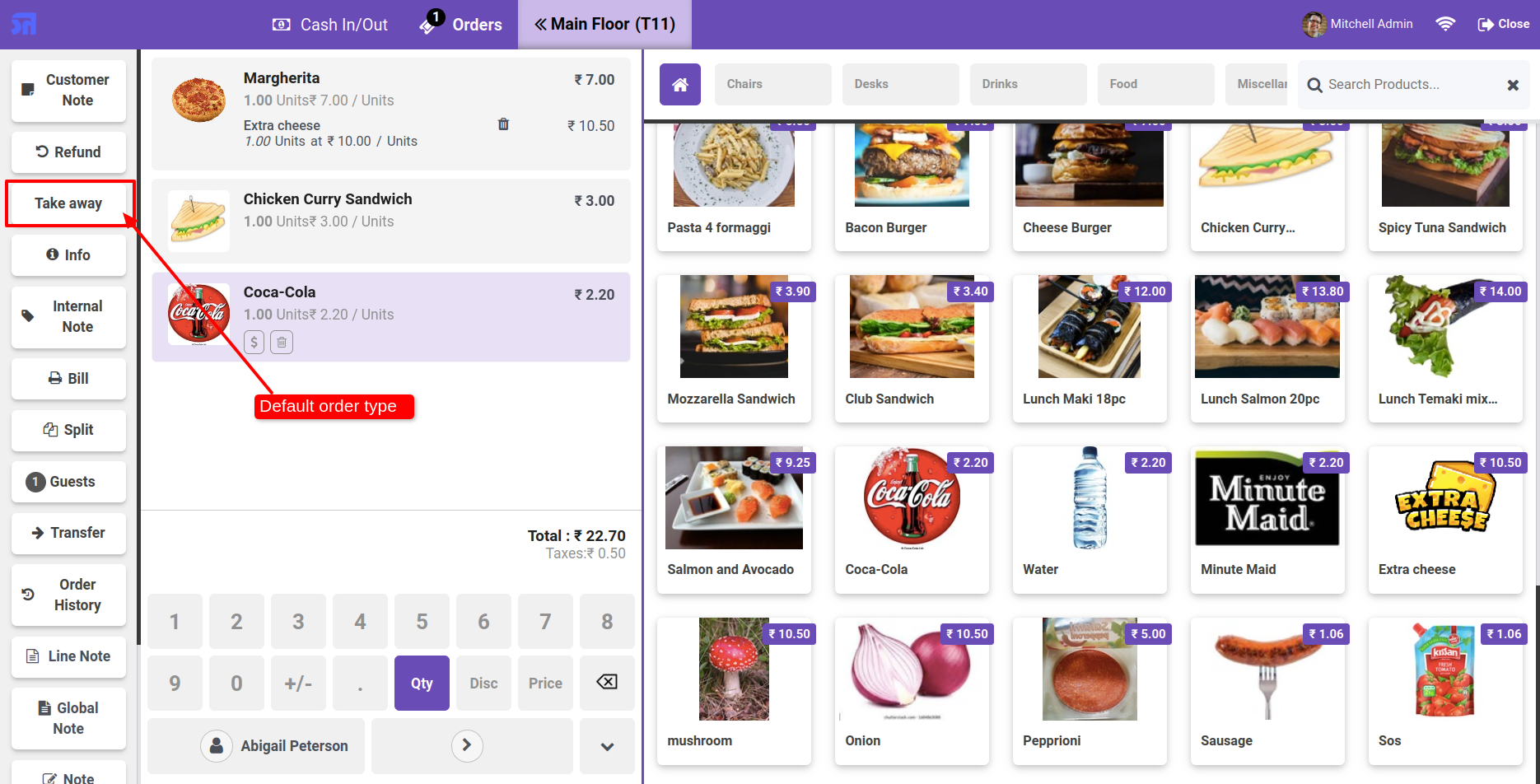Go back via Main Floor (T11) chevron
Viewport: 1540px width, 784px height.
pos(604,24)
